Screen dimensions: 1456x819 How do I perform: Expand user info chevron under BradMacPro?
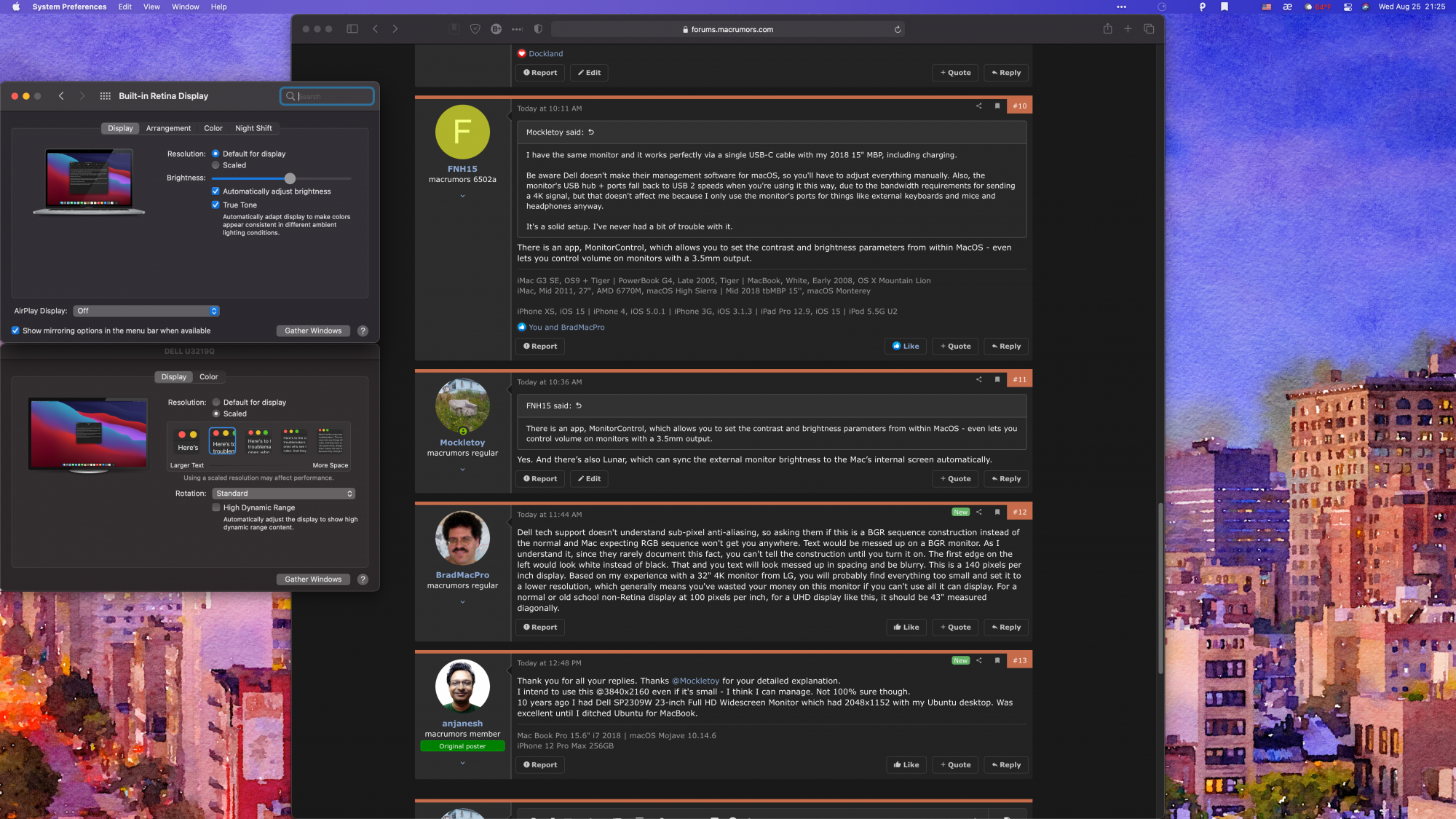click(x=462, y=602)
